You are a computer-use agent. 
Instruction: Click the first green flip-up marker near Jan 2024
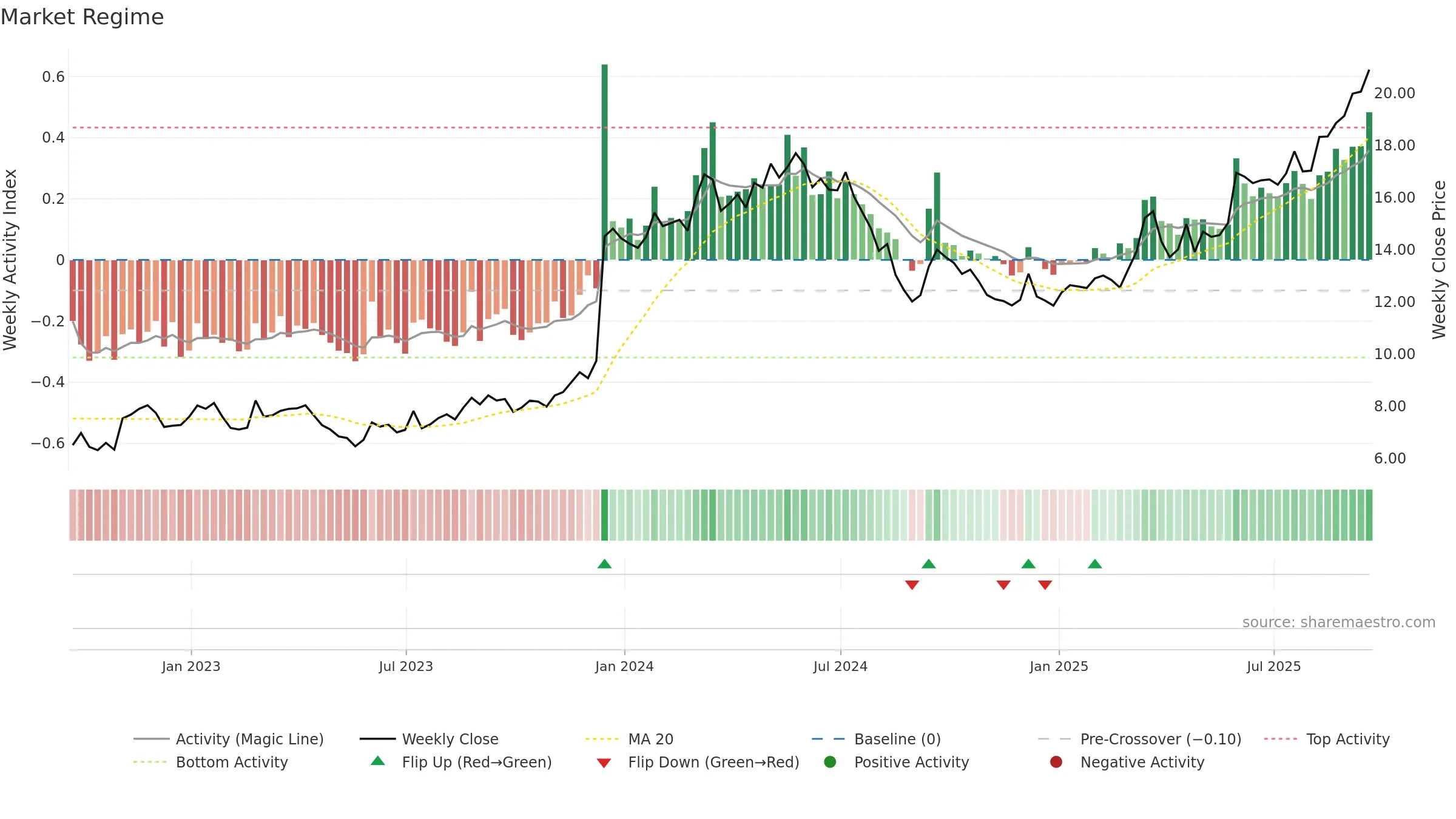point(604,564)
